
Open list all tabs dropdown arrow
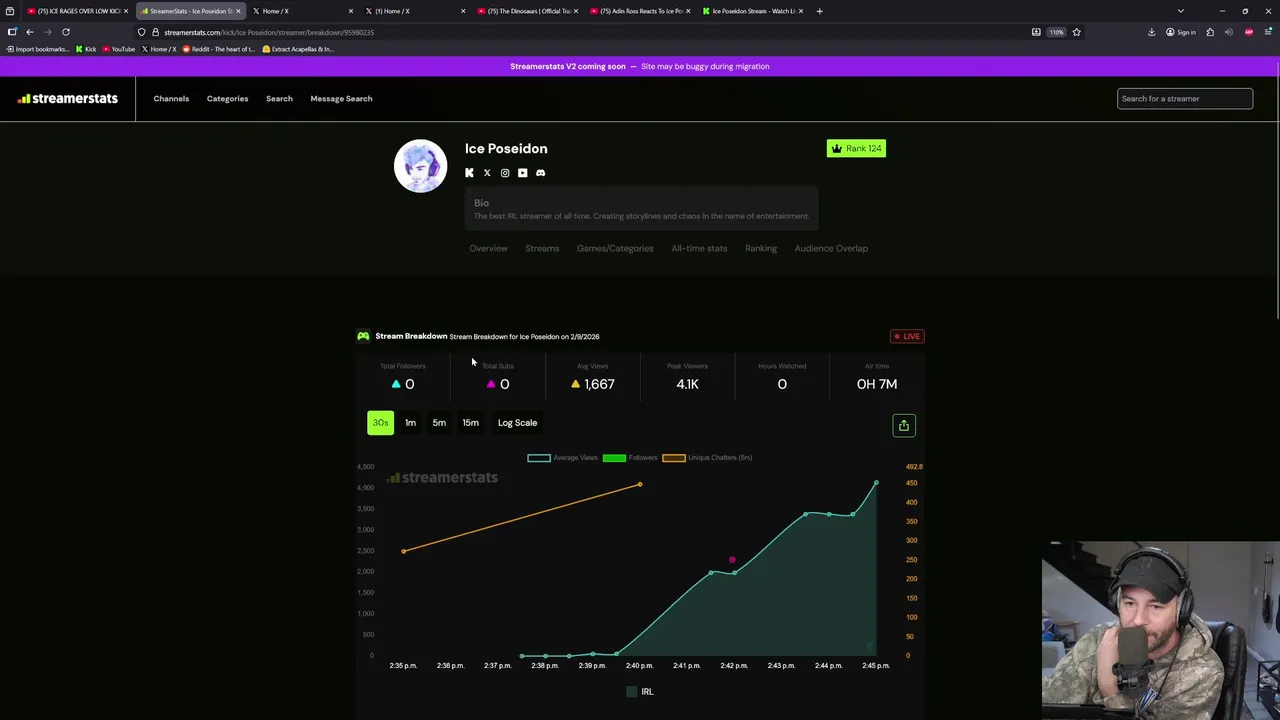pos(1180,11)
